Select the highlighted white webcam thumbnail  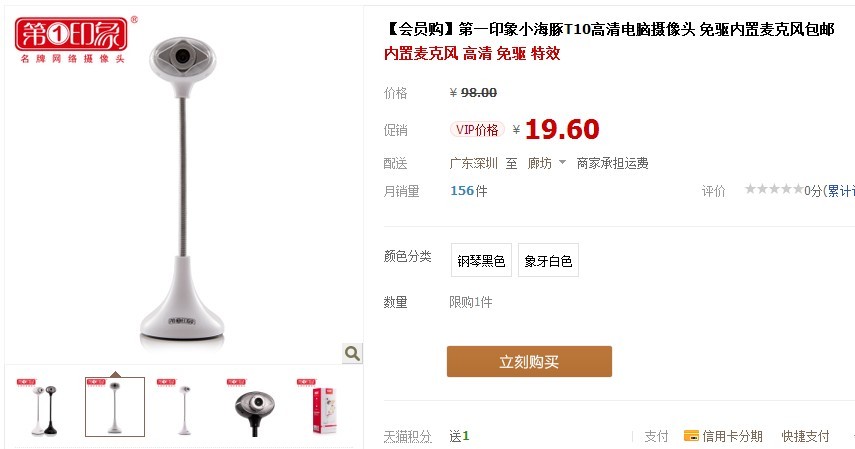[115, 407]
